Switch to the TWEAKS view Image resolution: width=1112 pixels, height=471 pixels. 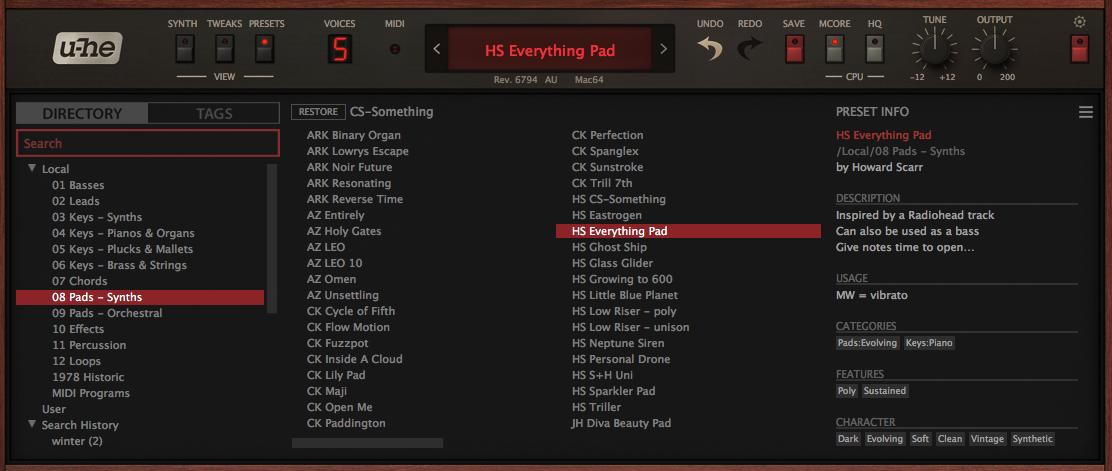[225, 49]
